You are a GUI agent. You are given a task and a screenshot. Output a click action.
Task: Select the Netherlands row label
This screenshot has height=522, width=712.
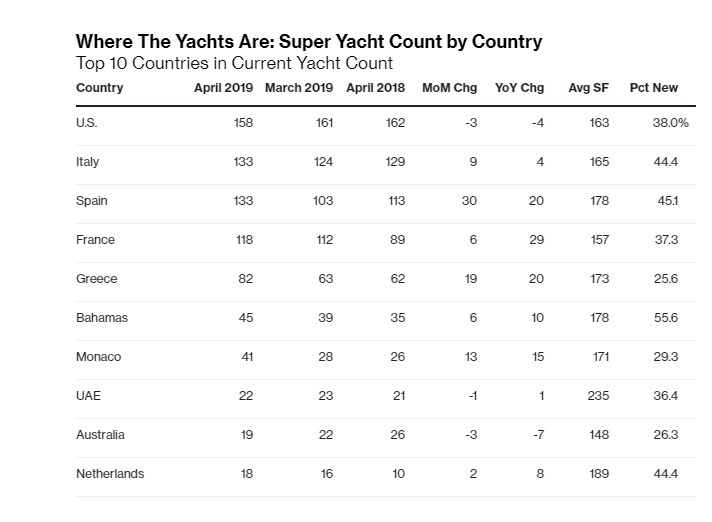110,474
